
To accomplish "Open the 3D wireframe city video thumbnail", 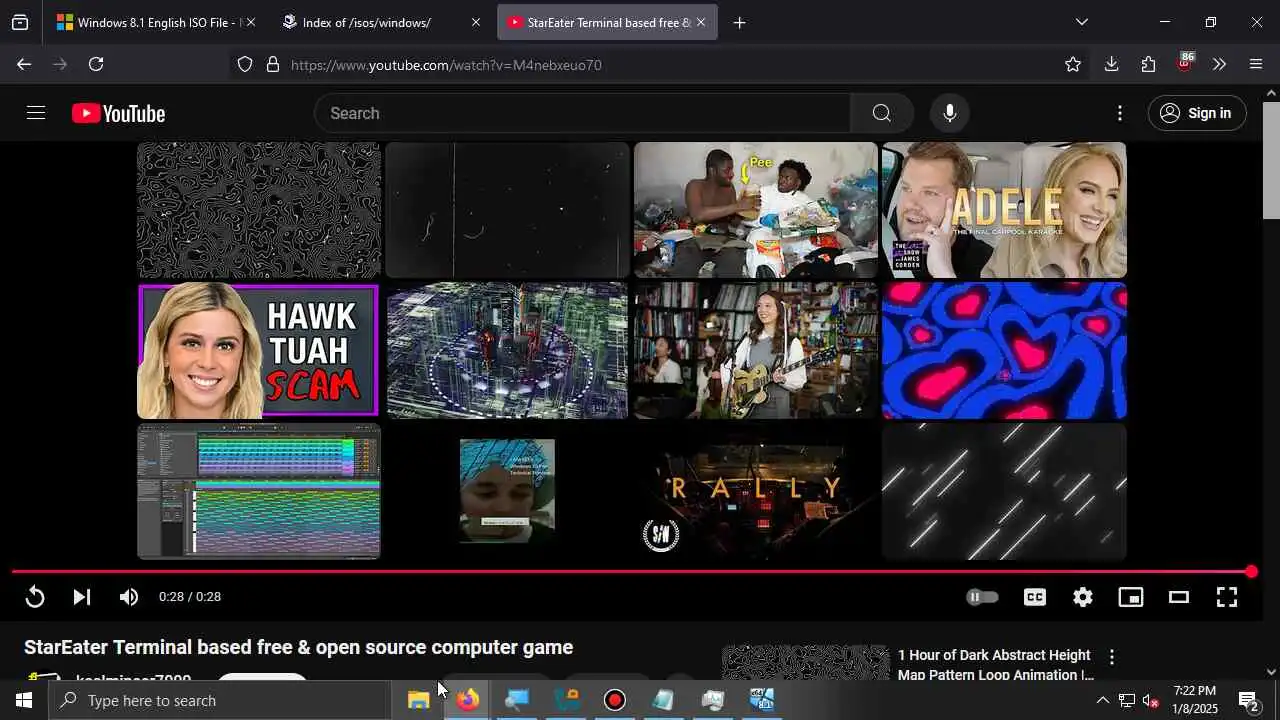I will point(507,350).
